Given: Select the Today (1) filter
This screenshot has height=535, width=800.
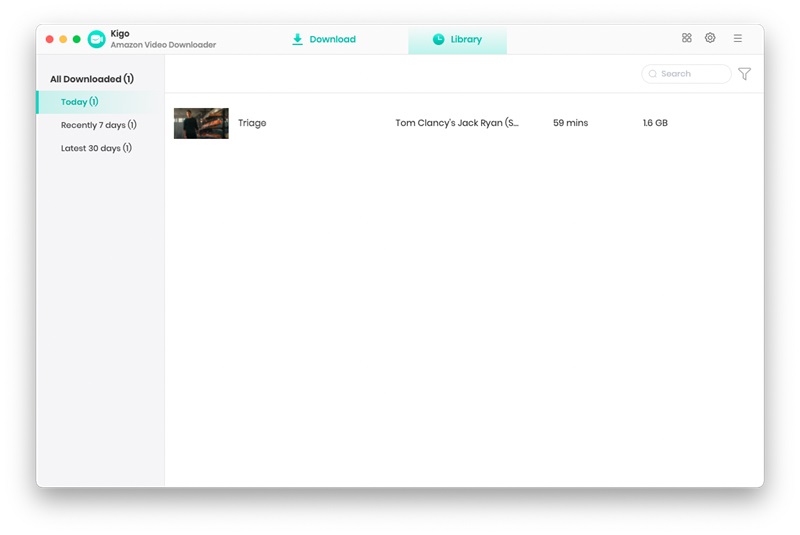Looking at the screenshot, I should click(x=101, y=102).
